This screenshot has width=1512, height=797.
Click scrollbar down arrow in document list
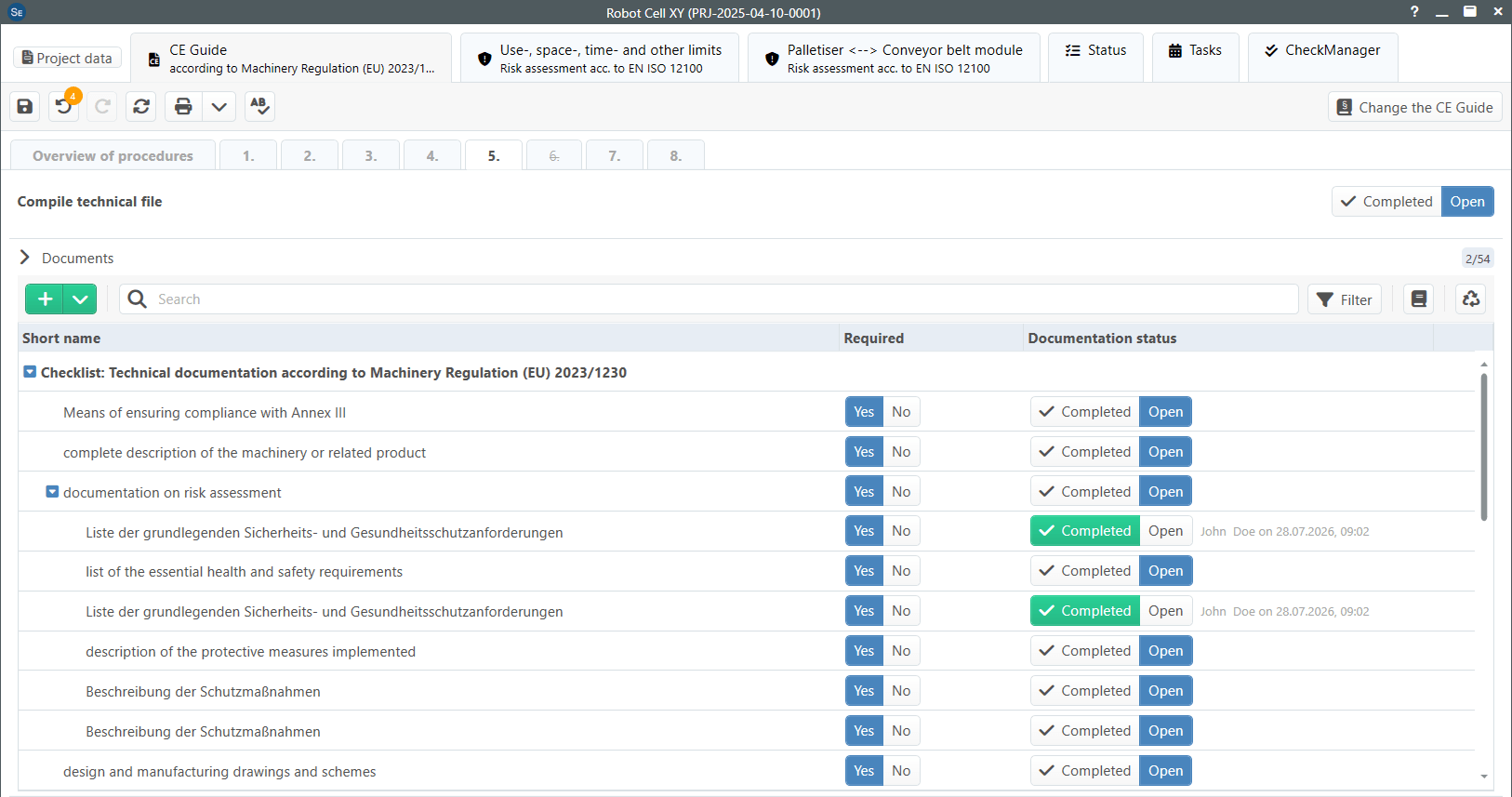click(x=1484, y=777)
